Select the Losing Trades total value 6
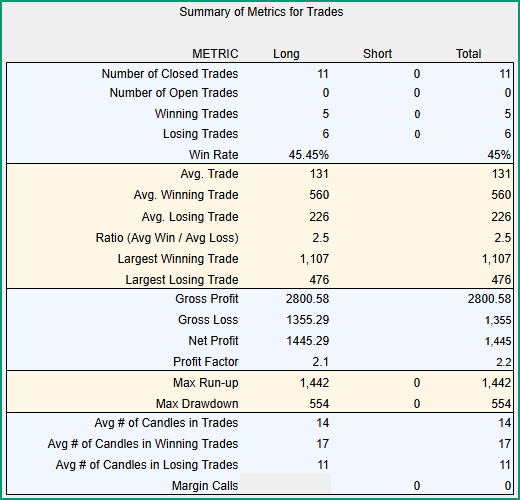This screenshot has width=520, height=500. pyautogui.click(x=507, y=134)
